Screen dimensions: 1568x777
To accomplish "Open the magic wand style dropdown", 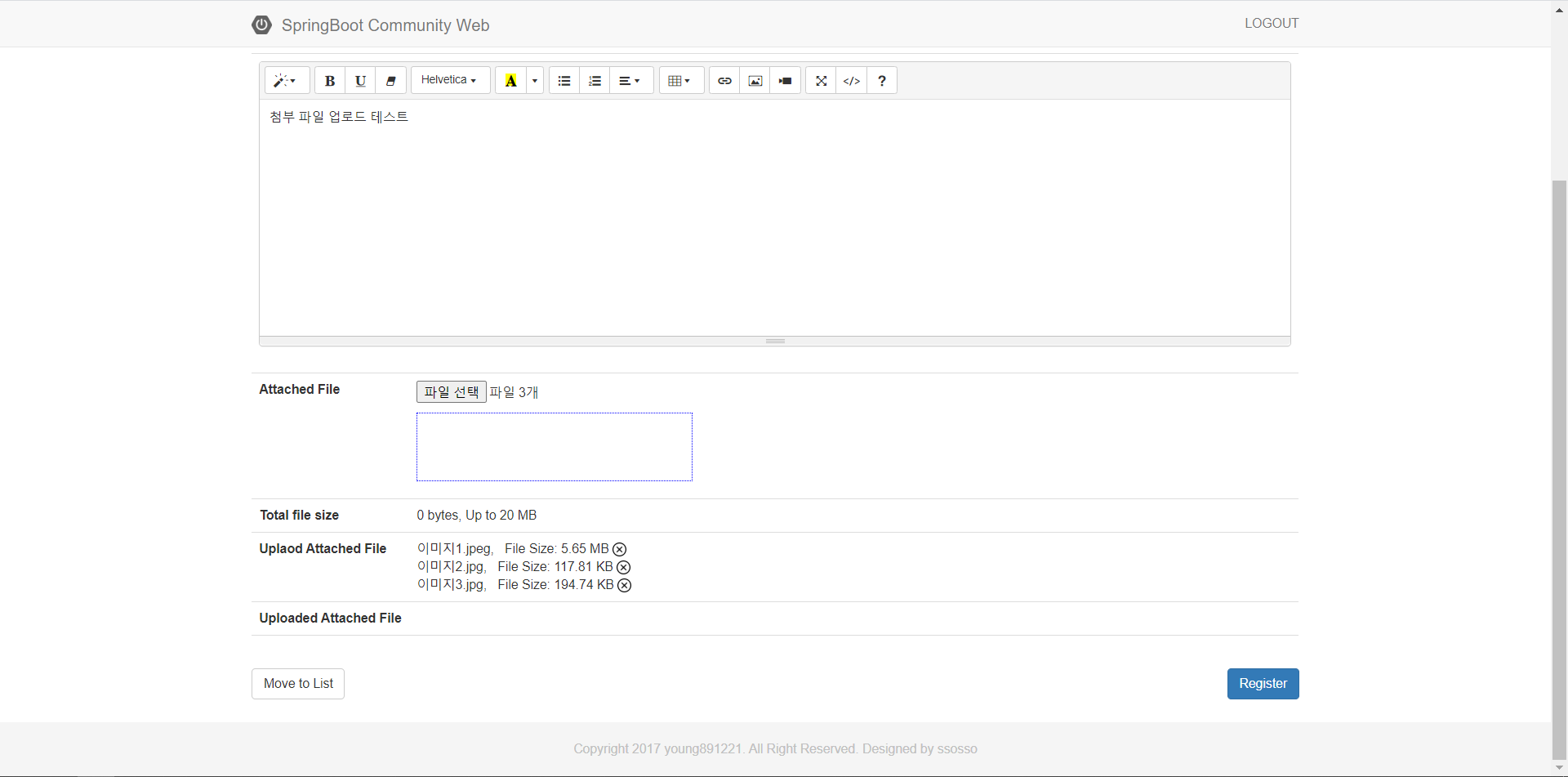I will pos(286,81).
